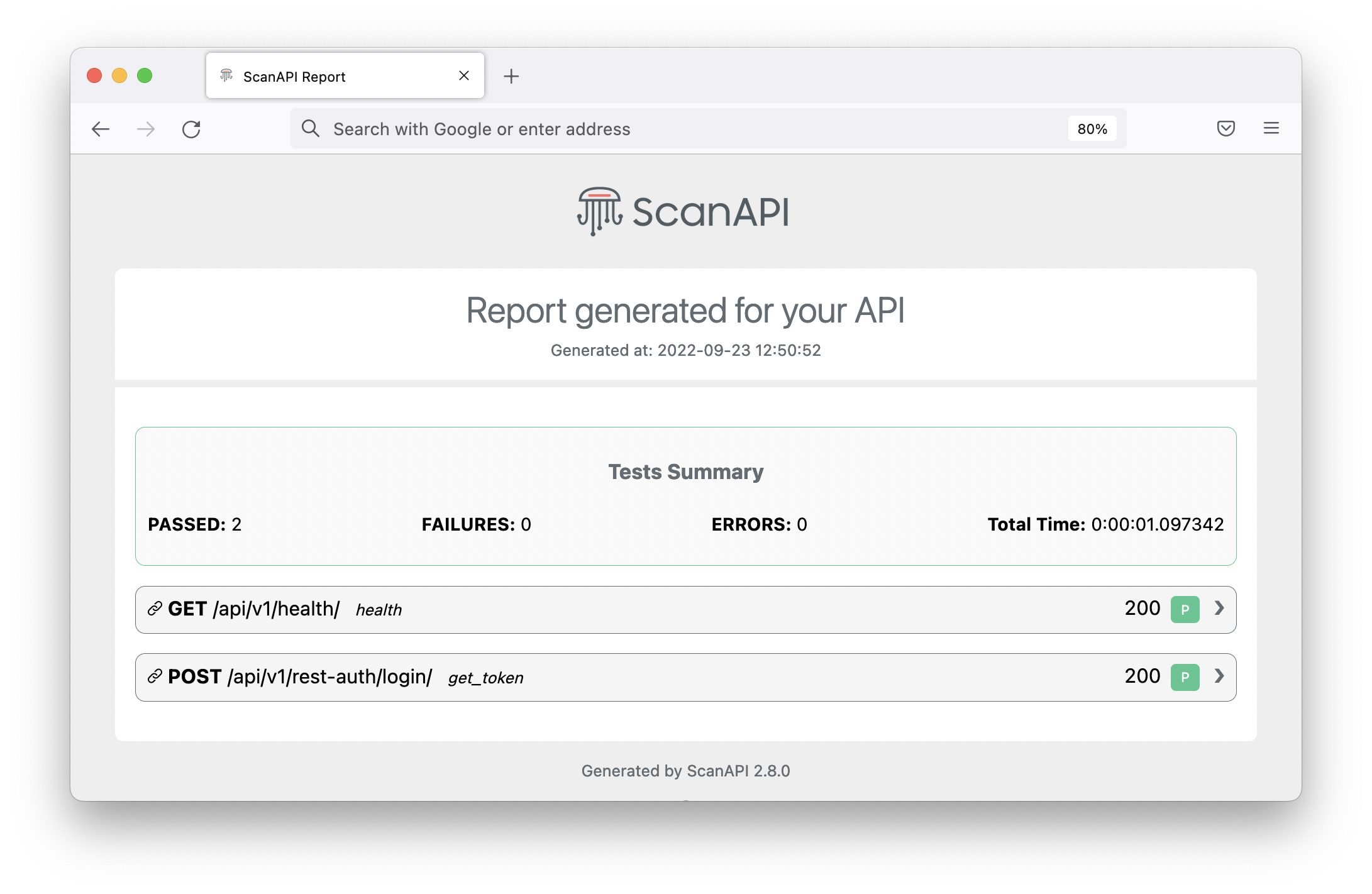1372x894 pixels.
Task: Click the save to Pocket icon
Action: (x=1225, y=128)
